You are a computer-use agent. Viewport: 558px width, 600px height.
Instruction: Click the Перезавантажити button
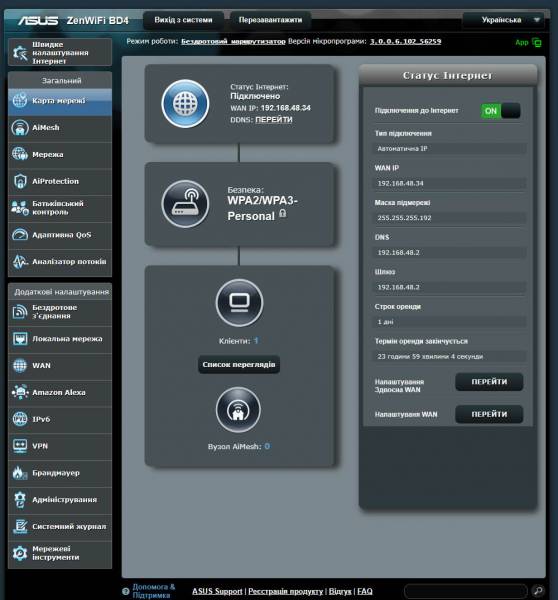tap(270, 20)
